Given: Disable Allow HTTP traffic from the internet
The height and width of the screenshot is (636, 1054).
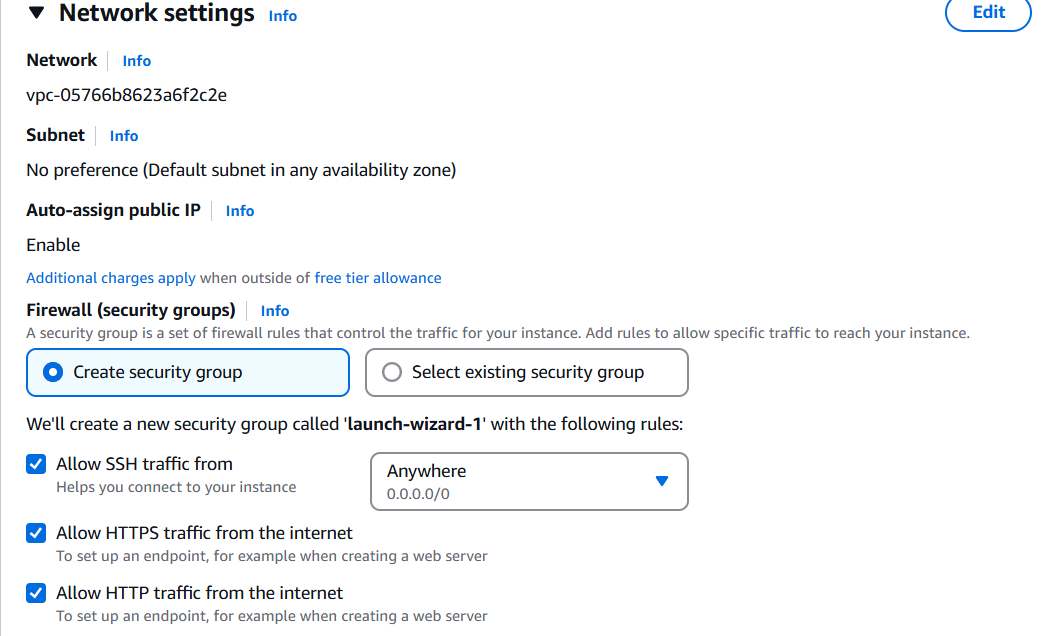Looking at the screenshot, I should pyautogui.click(x=36, y=593).
